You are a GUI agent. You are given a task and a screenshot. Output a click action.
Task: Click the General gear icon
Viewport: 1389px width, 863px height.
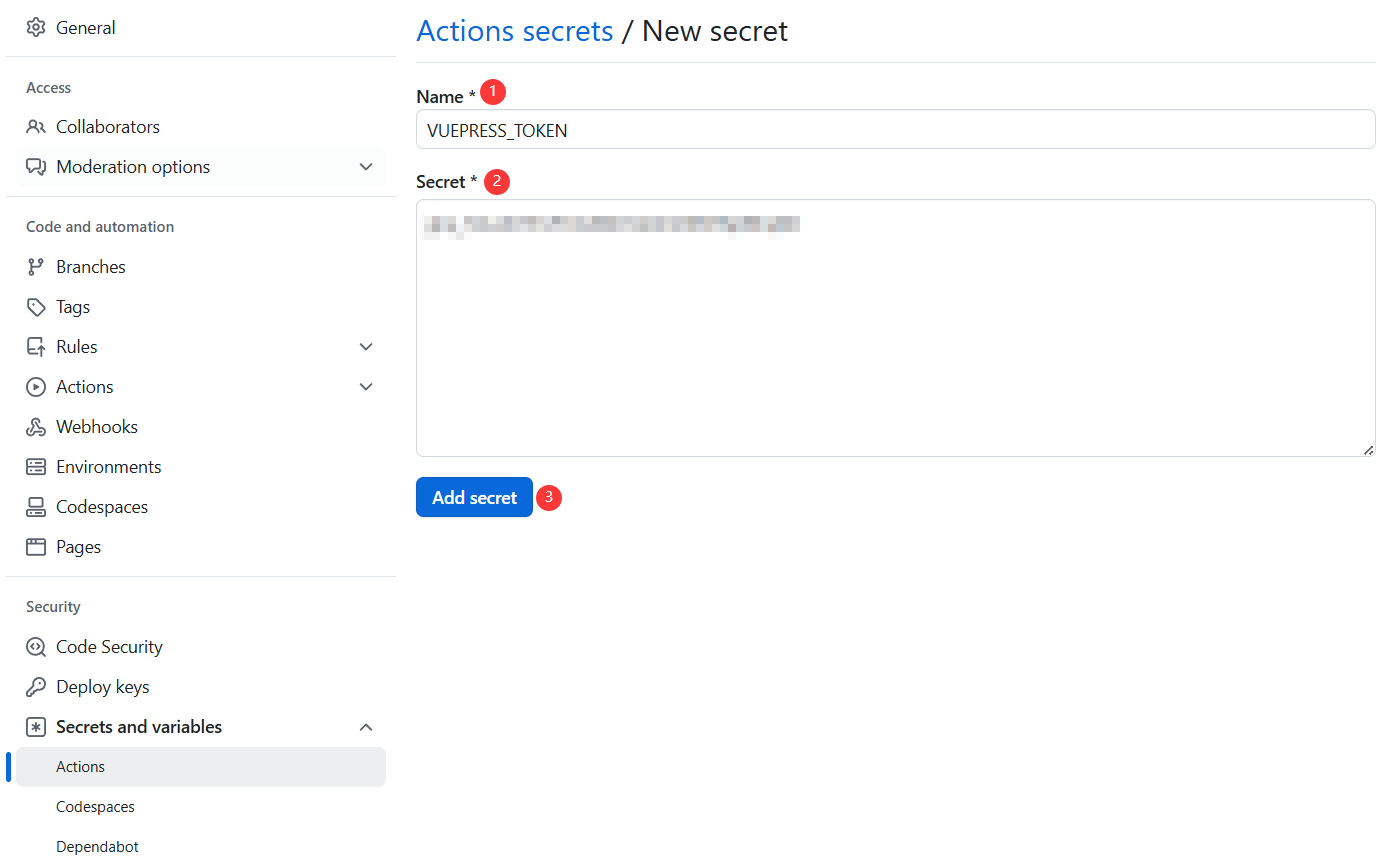[x=36, y=28]
